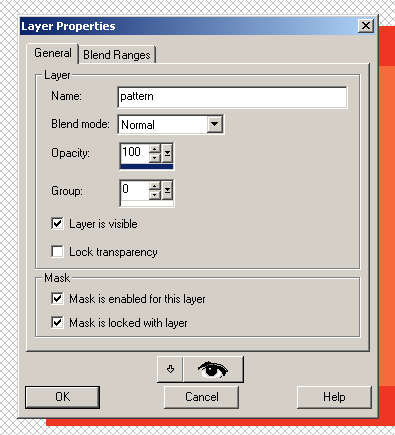
Task: Uncheck Mask is locked with layer
Action: point(57,323)
